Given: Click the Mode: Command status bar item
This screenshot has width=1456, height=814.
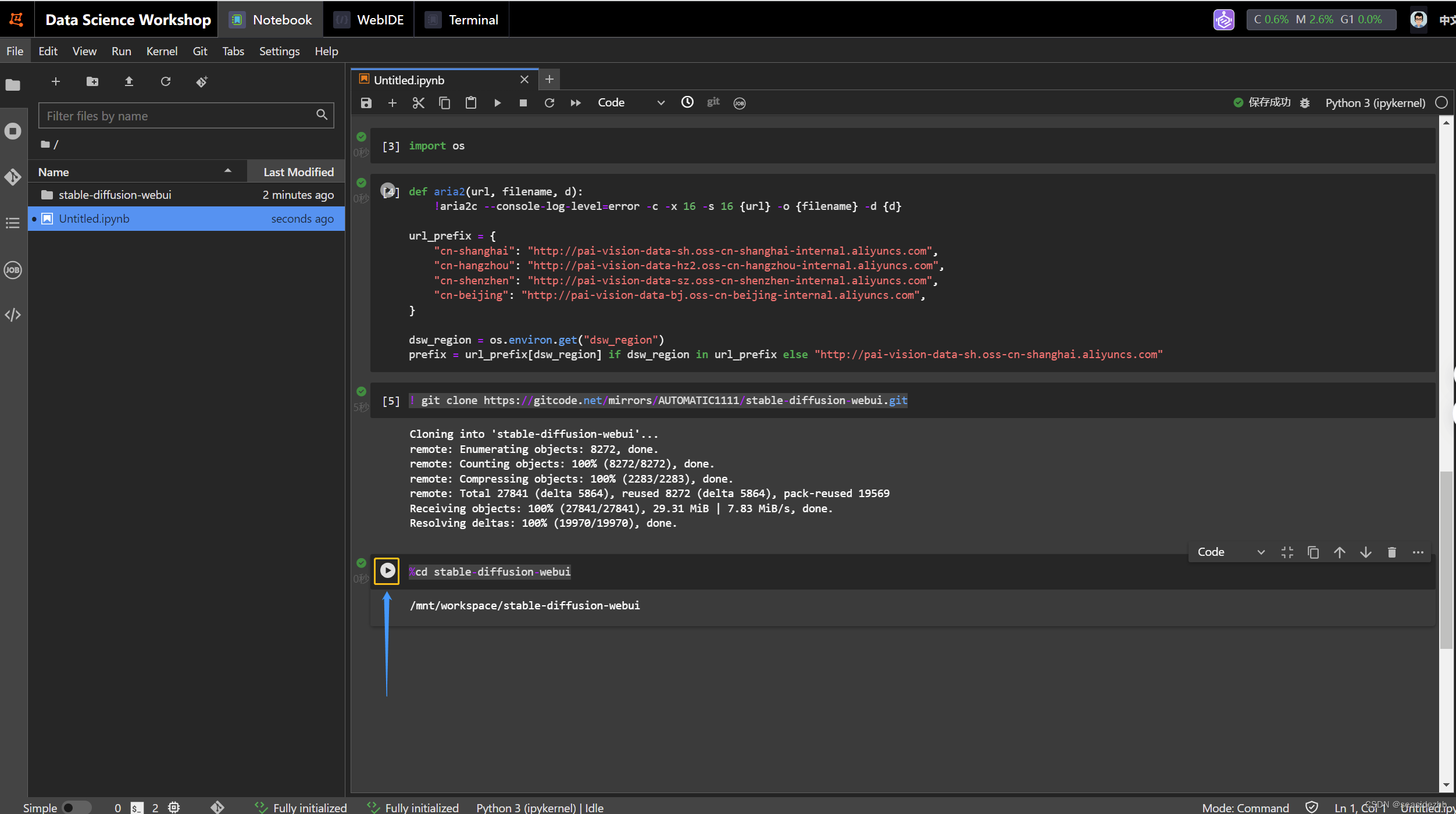Looking at the screenshot, I should (x=1245, y=808).
